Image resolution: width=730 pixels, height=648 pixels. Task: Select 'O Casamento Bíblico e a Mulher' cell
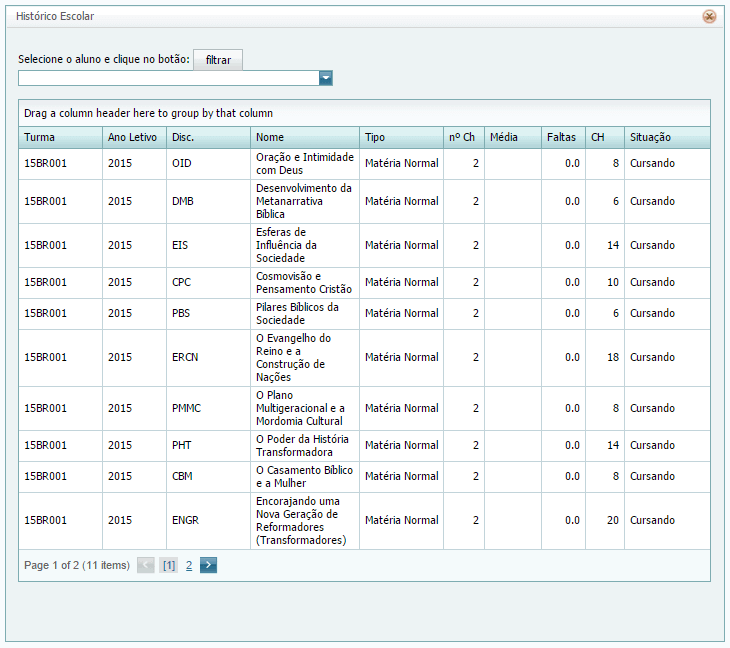[305, 477]
